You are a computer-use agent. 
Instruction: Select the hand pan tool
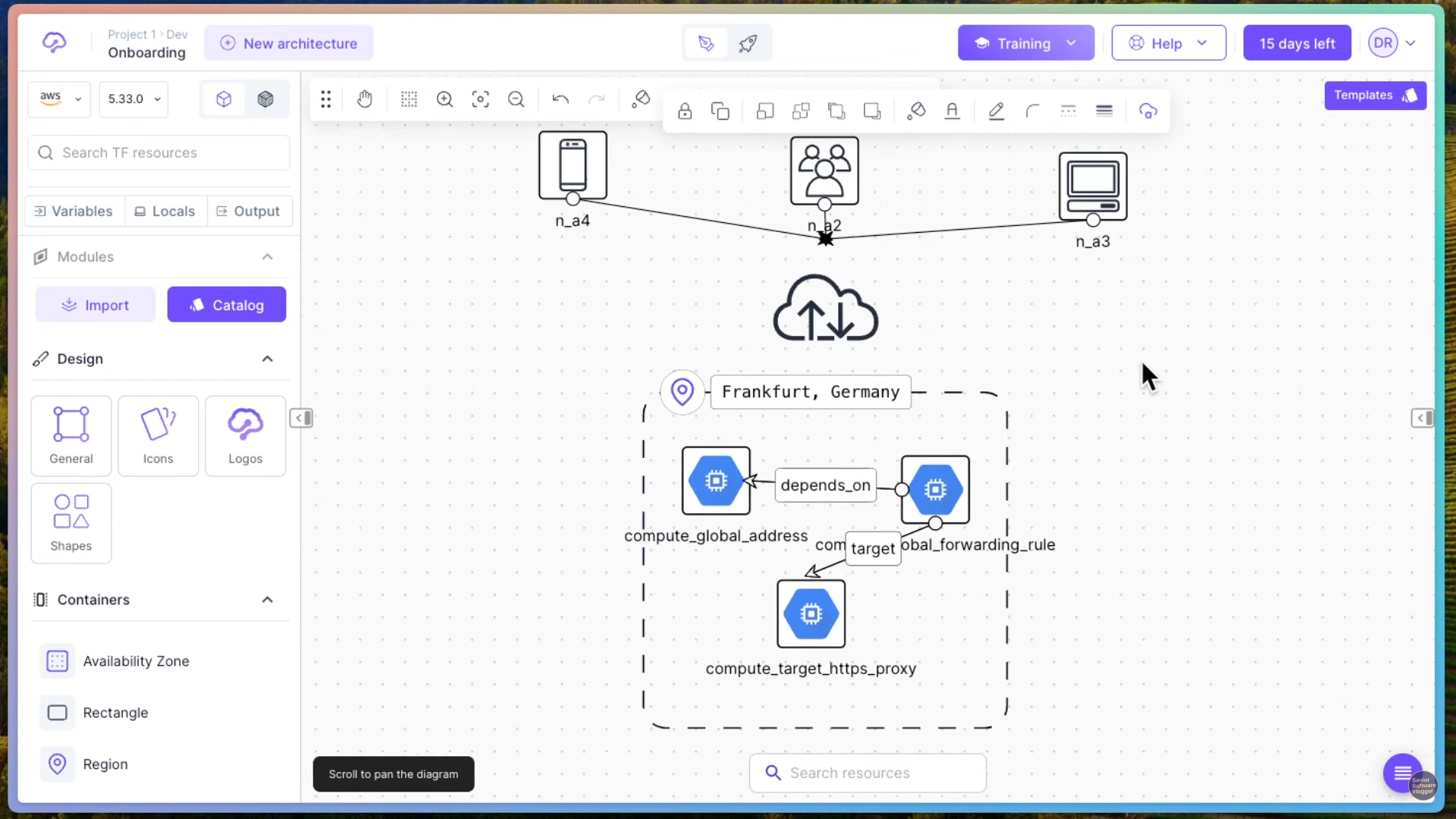(365, 99)
